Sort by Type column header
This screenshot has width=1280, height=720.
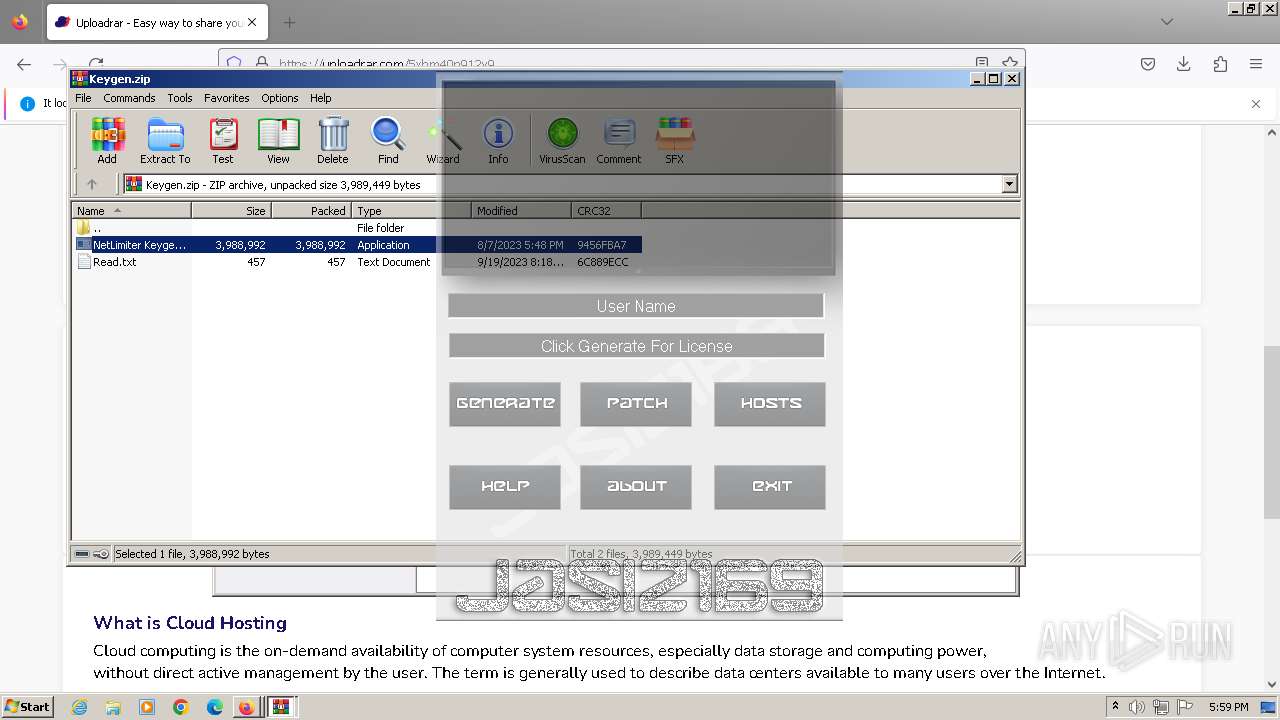point(411,211)
